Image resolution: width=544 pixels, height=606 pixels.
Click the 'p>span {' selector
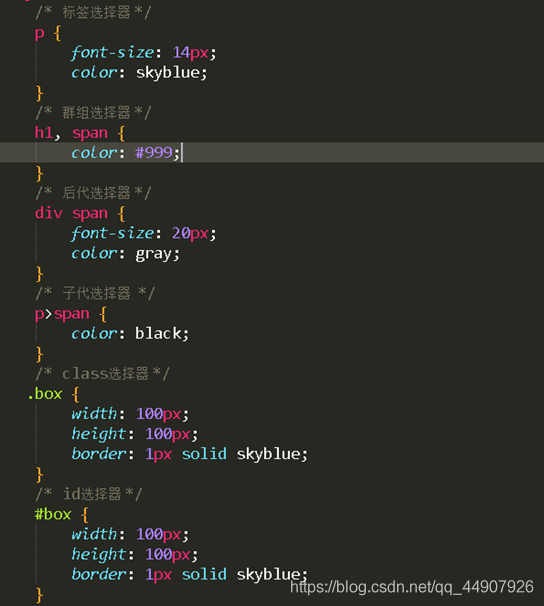click(71, 314)
